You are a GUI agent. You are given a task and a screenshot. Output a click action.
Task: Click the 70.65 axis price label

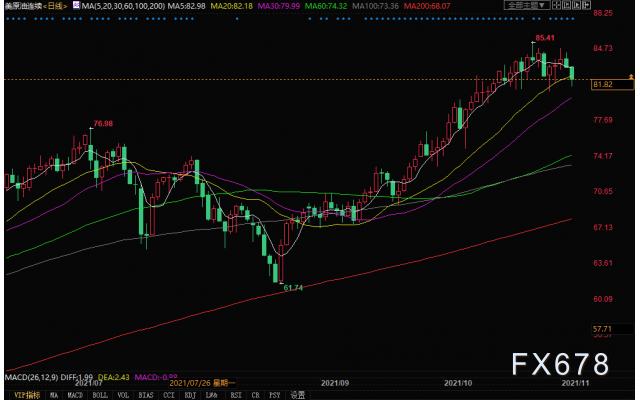tap(603, 191)
